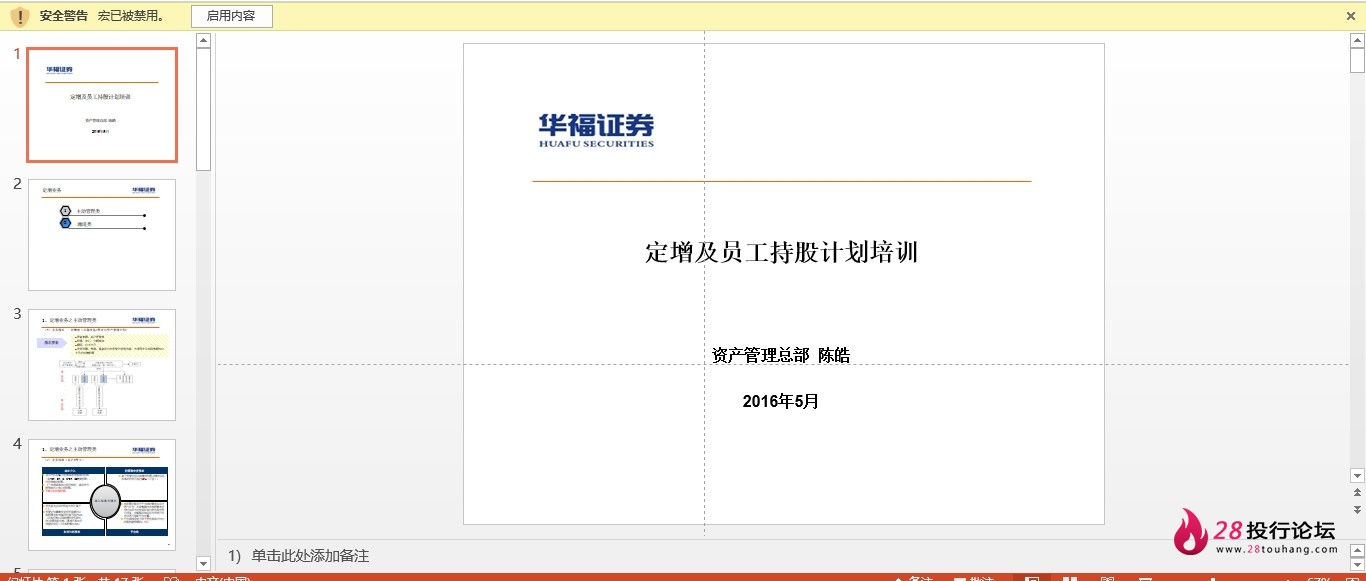Enable content with the 启用内容 button
The width and height of the screenshot is (1366, 581).
pos(231,16)
